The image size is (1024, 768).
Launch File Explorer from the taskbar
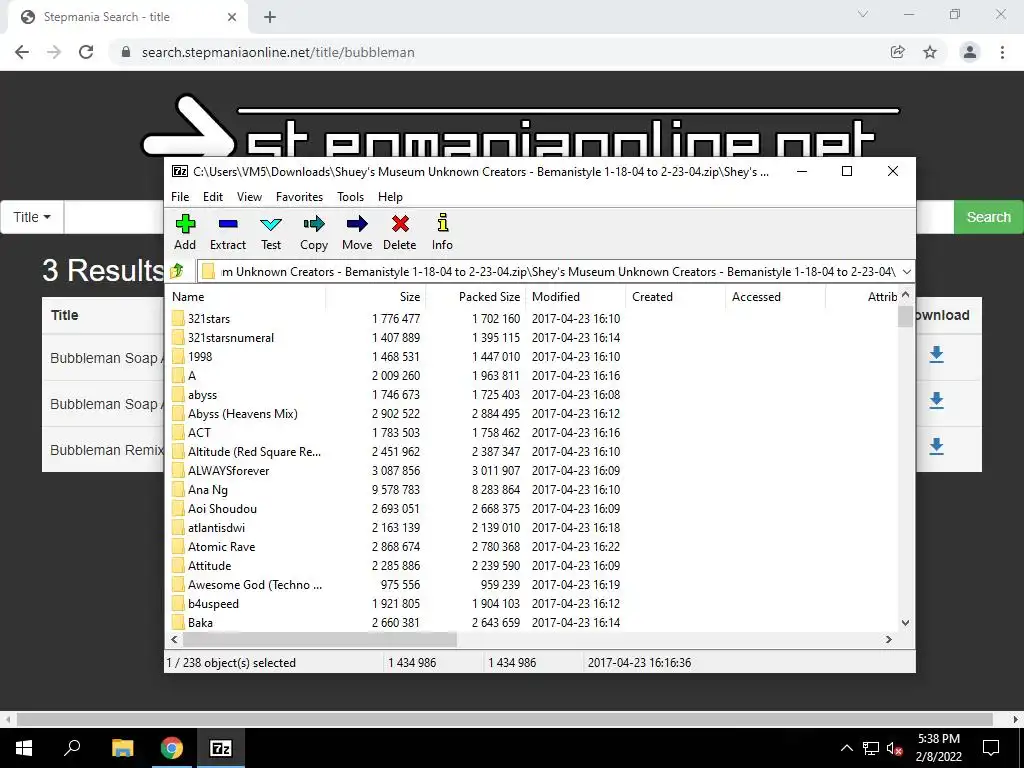click(122, 748)
